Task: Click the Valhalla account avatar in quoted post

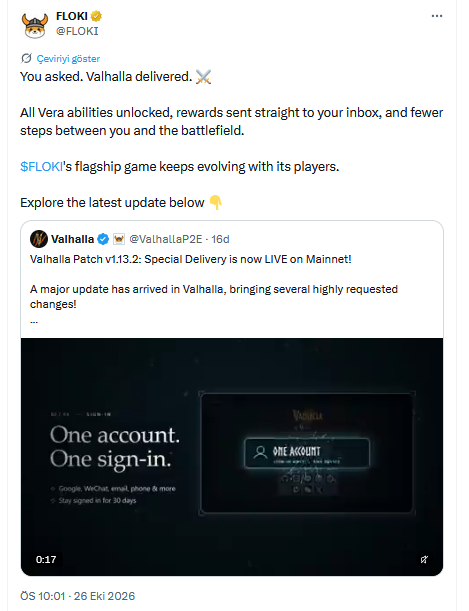Action: [39, 239]
